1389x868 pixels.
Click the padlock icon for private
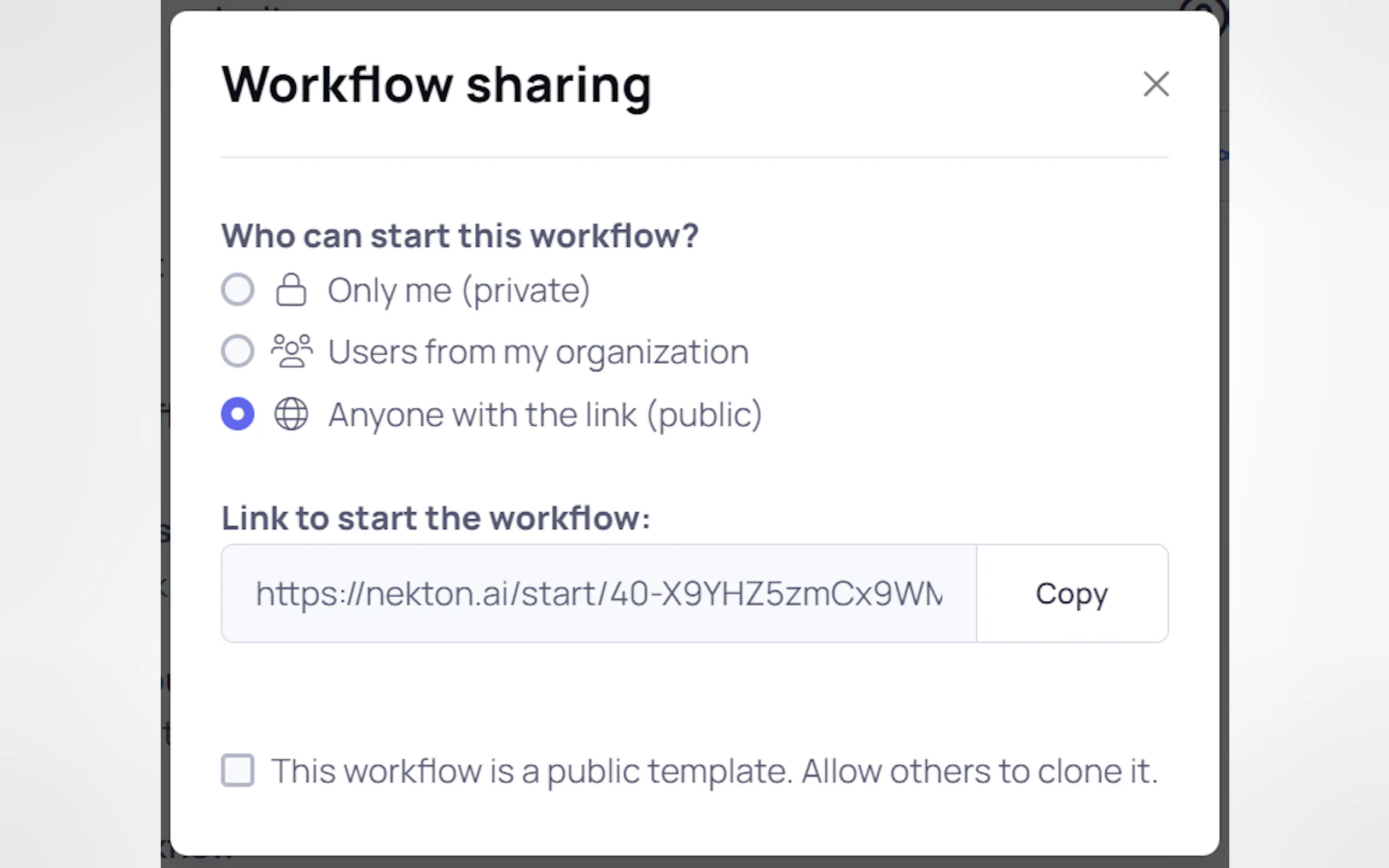291,289
